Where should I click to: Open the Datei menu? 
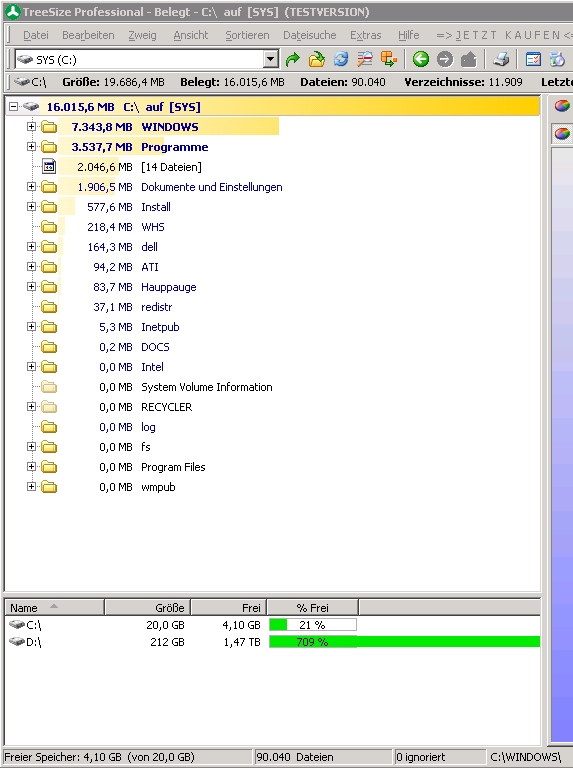(36, 35)
